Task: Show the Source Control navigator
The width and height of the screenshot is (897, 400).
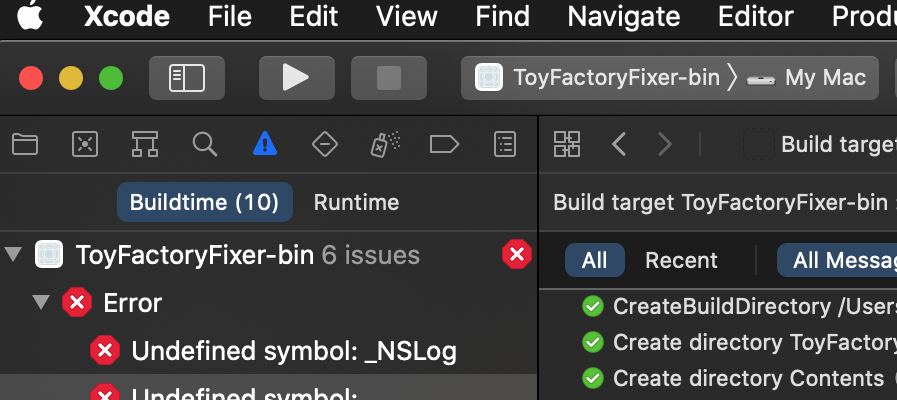Action: coord(85,144)
